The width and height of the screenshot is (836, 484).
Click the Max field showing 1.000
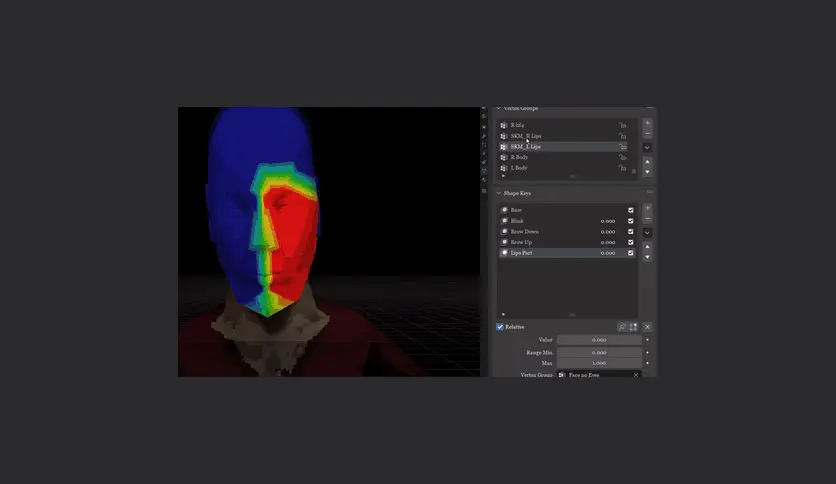[599, 363]
